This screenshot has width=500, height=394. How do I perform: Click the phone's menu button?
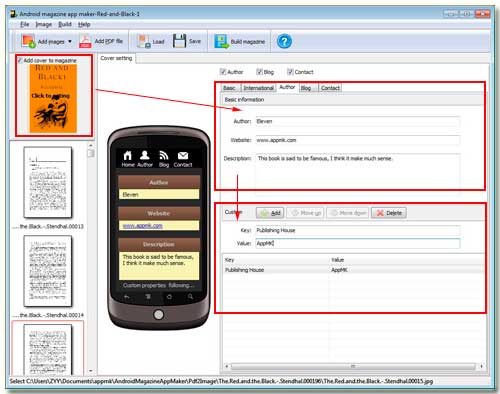click(148, 297)
